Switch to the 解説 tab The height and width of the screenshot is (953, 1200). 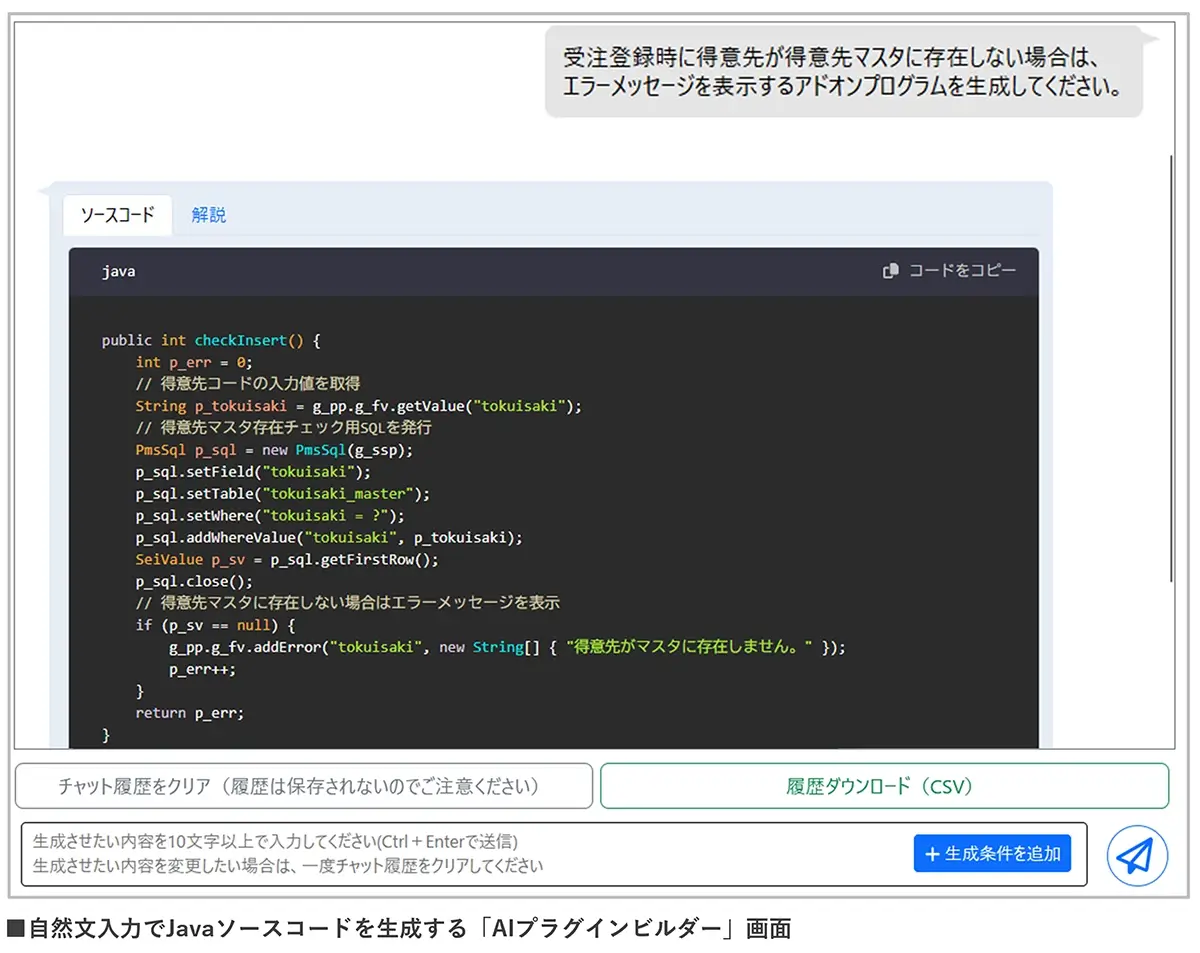pos(209,214)
